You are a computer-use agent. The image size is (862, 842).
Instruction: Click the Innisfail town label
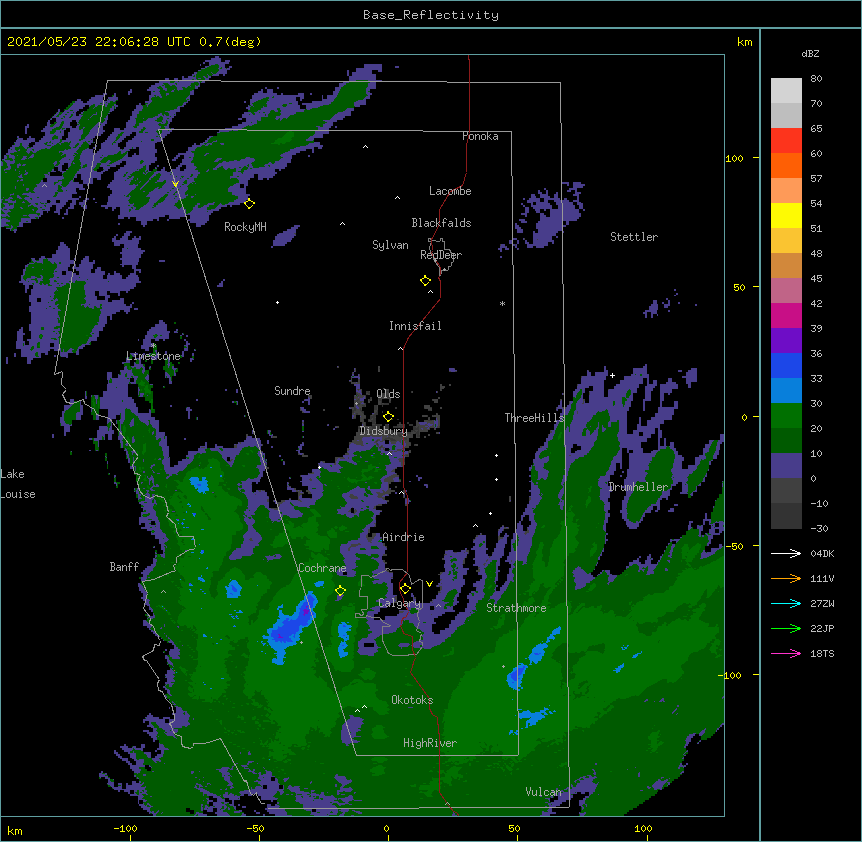415,326
